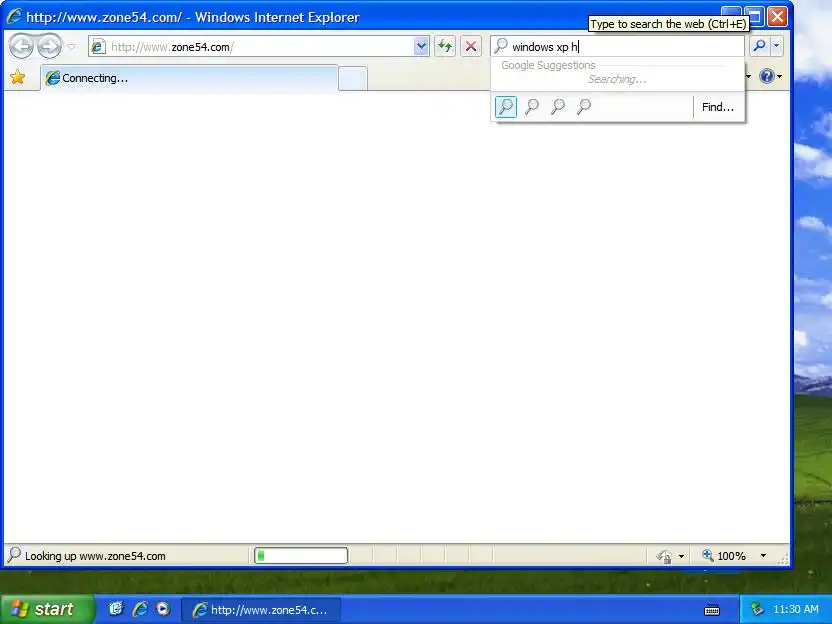Open the security zone dropdown arrow
Viewport: 832px width, 624px height.
(681, 556)
